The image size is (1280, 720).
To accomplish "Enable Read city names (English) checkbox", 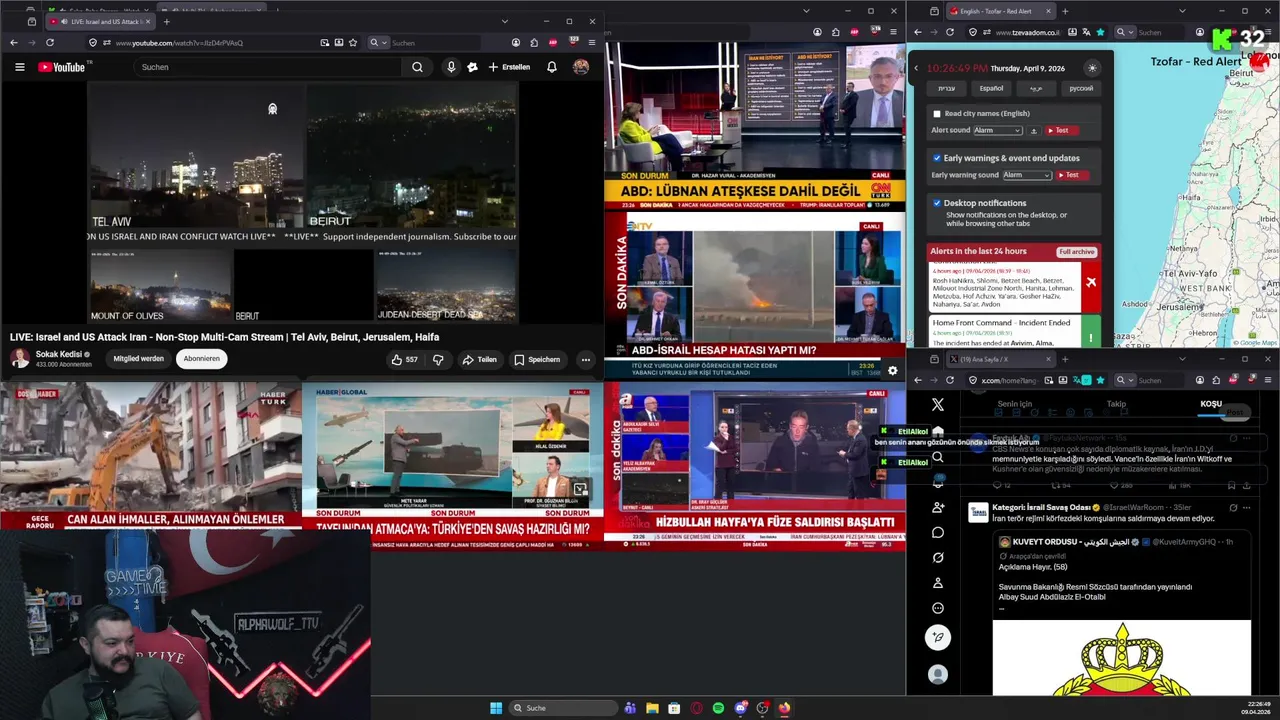I will (937, 114).
